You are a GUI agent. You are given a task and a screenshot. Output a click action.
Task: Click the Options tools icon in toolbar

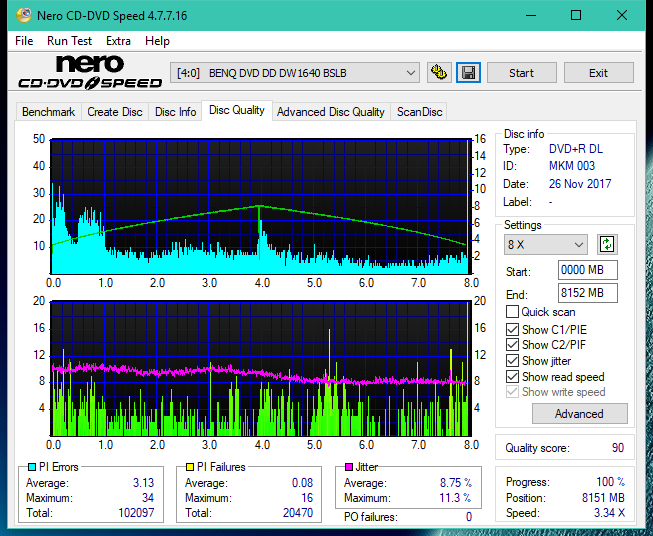point(439,73)
